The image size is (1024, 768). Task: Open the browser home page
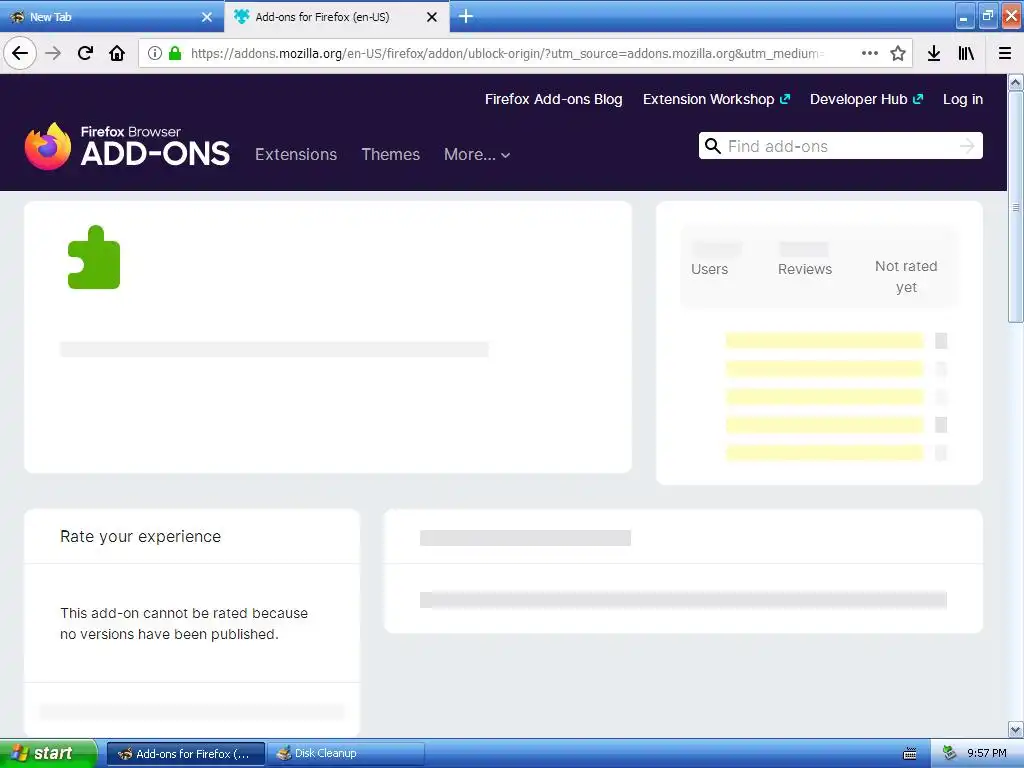[117, 53]
